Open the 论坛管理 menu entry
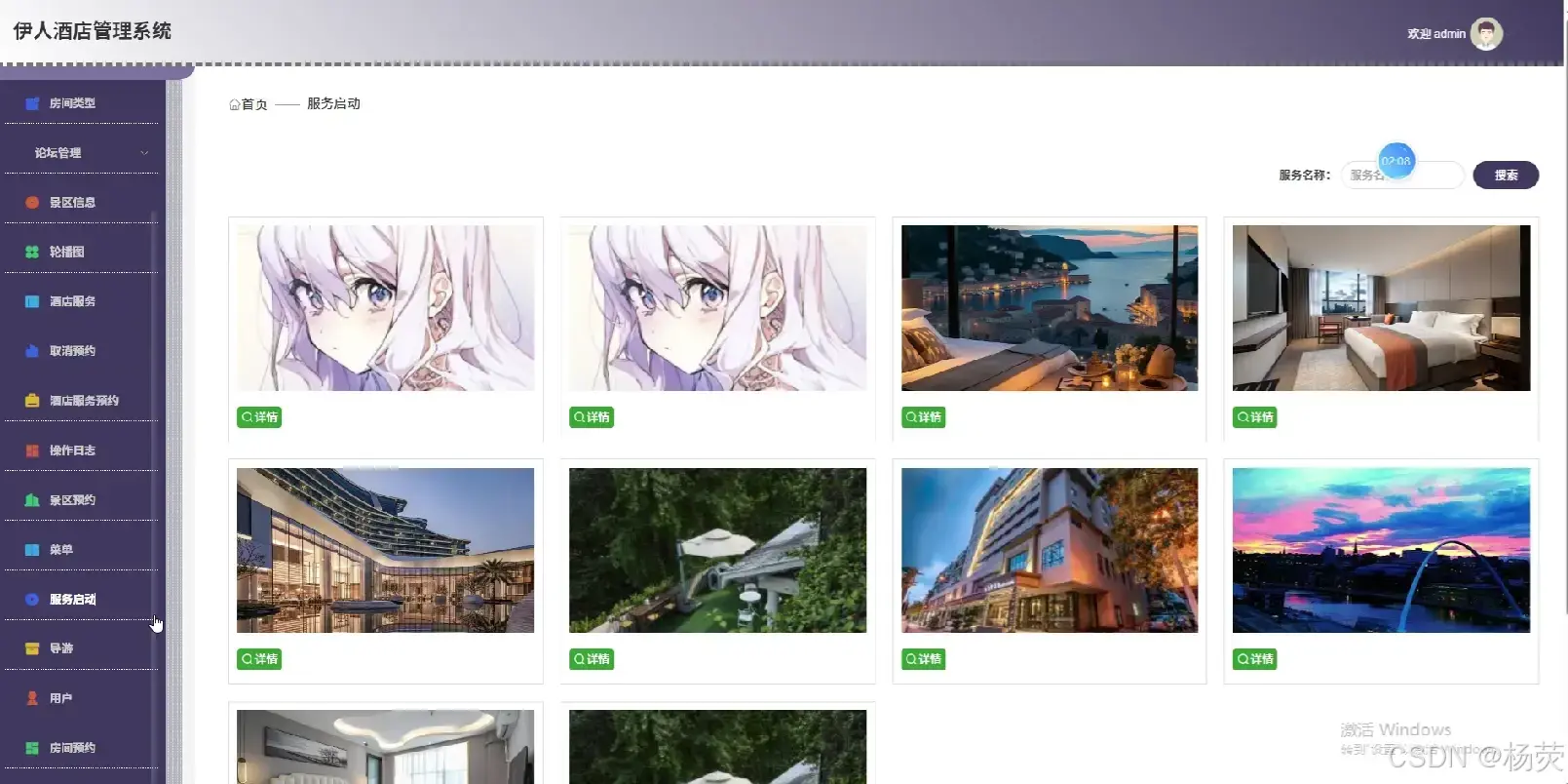 click(81, 153)
